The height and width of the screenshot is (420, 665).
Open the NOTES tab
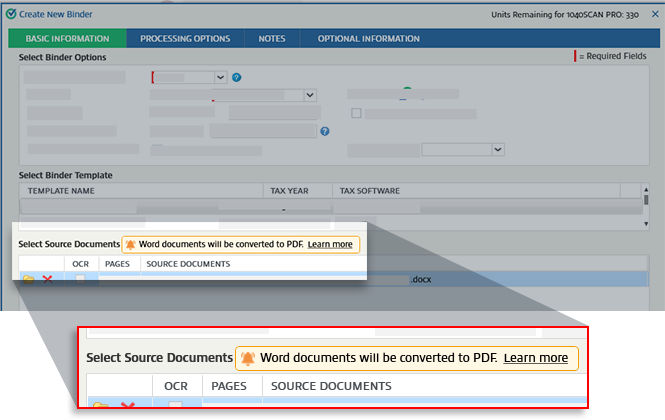point(272,39)
